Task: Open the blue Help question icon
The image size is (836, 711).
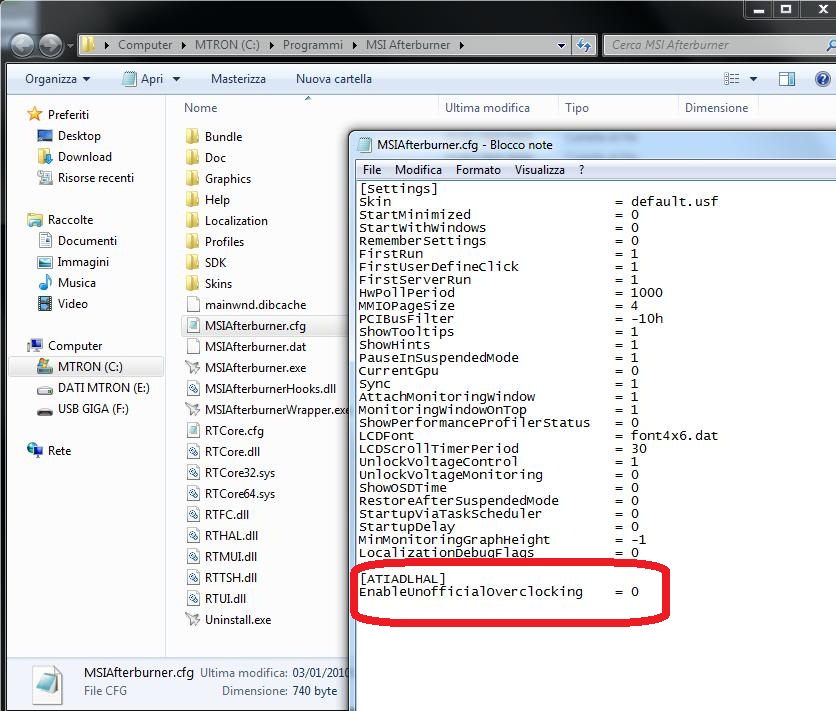Action: 823,79
